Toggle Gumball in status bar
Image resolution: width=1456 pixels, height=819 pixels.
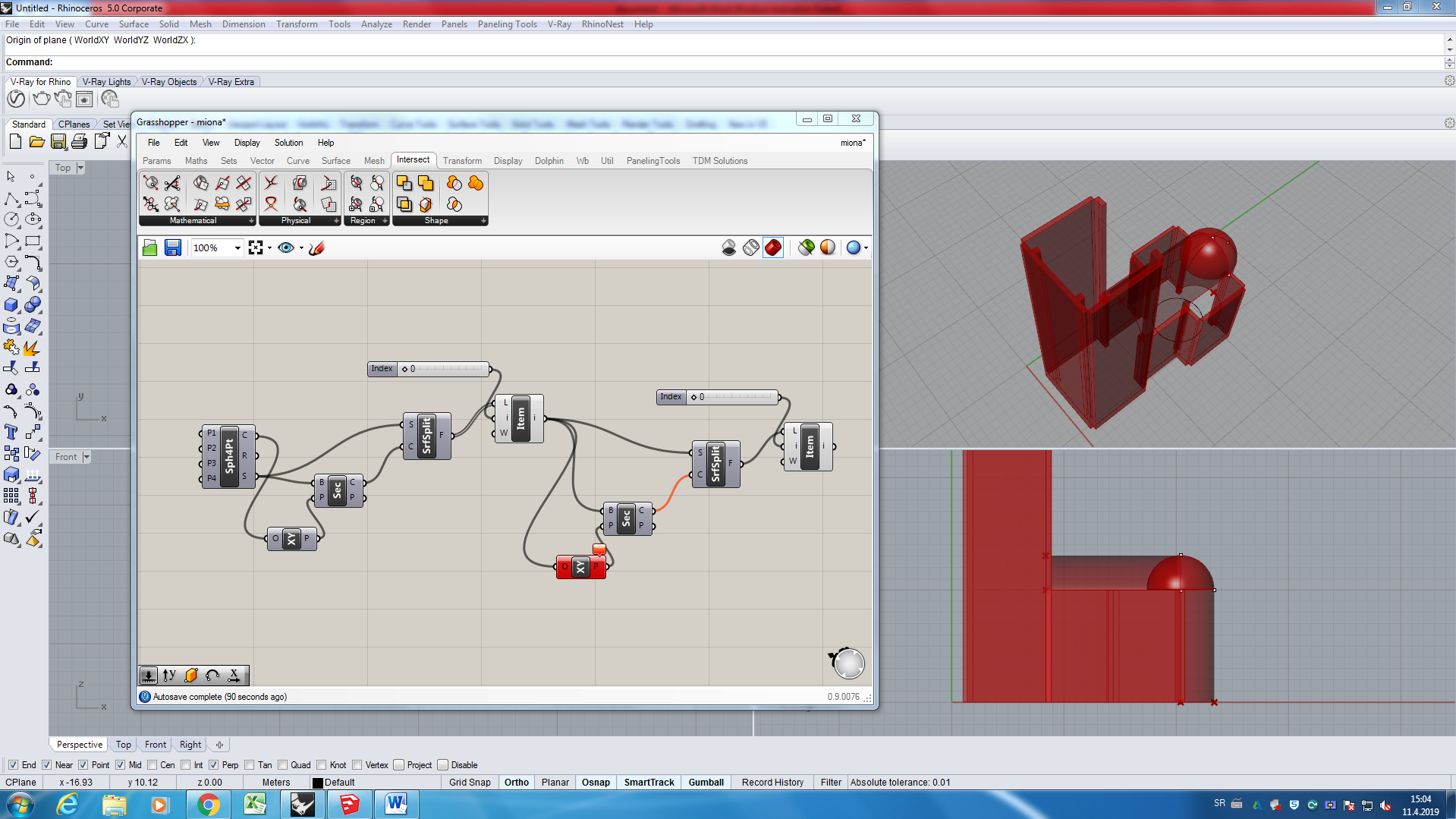coord(706,783)
